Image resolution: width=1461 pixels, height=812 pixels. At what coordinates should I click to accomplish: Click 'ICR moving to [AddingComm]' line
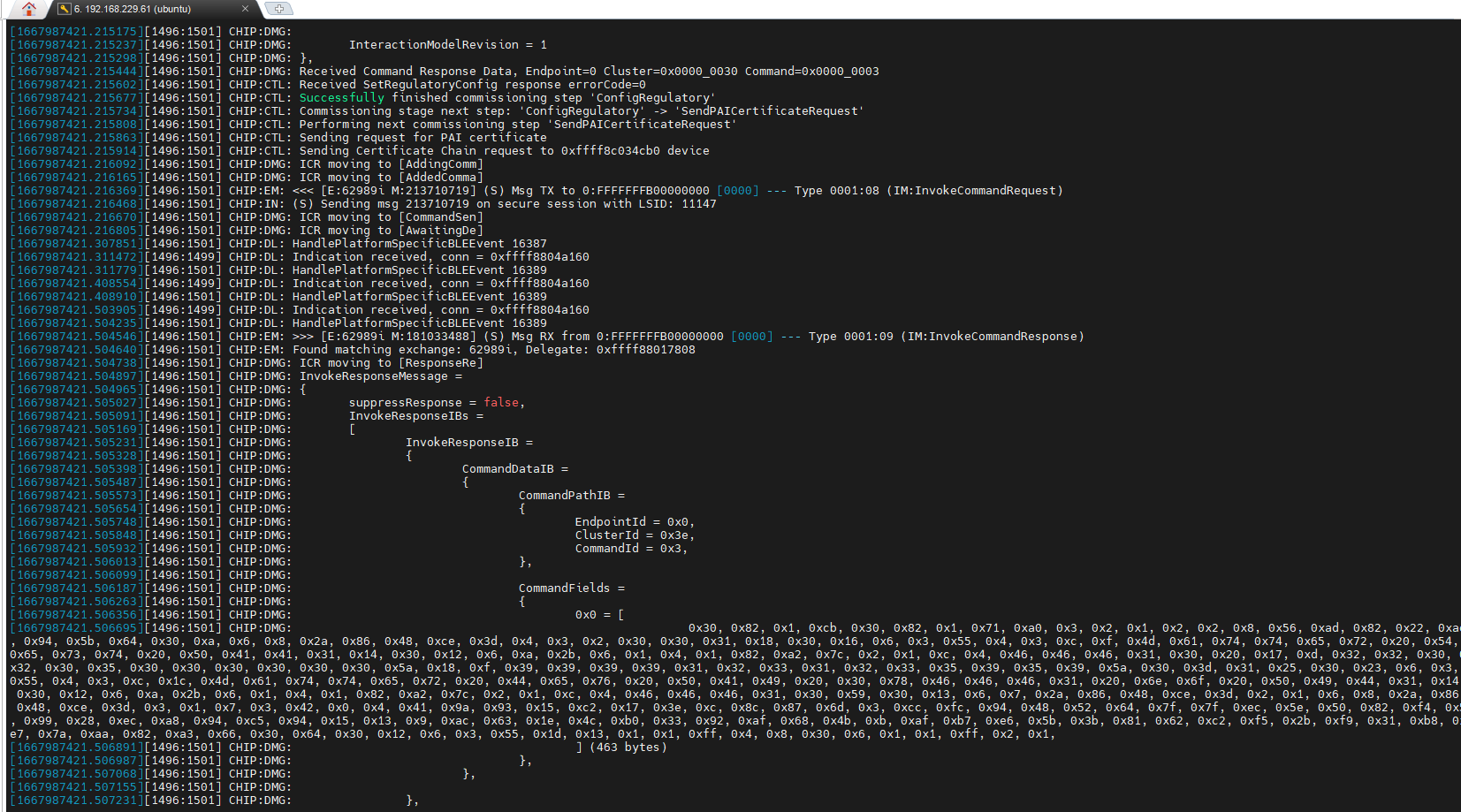pos(392,164)
